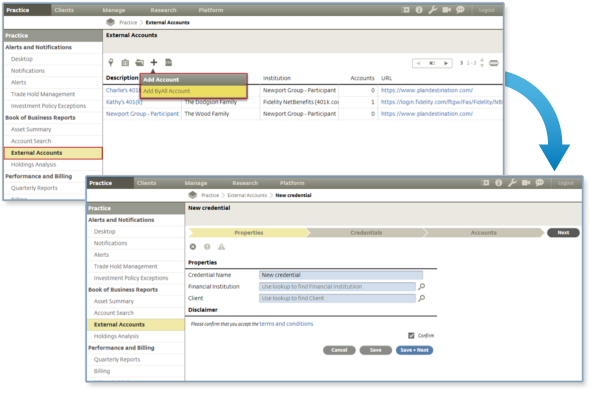Click the dark Next button beside the wizard steps
Viewport: 590px width, 398px height.
click(563, 233)
